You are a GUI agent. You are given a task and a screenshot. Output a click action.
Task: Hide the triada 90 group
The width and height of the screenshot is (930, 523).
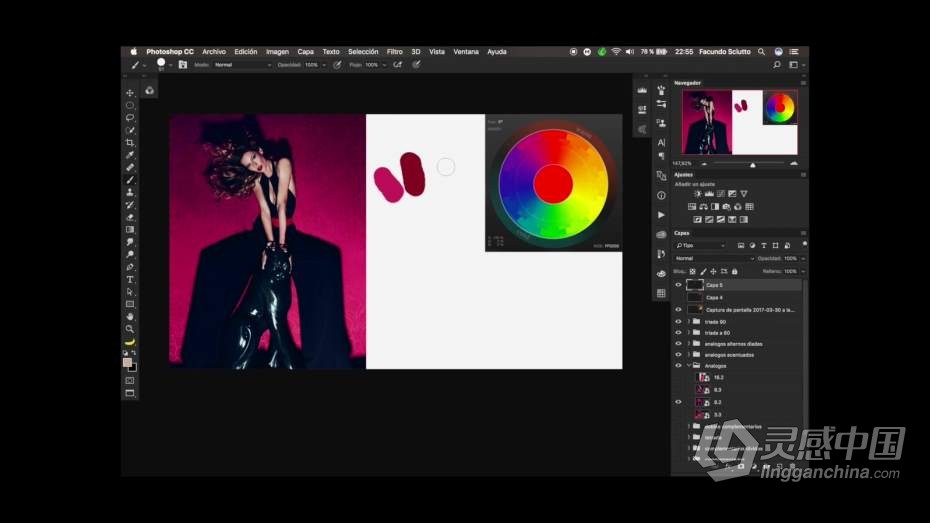(x=679, y=322)
